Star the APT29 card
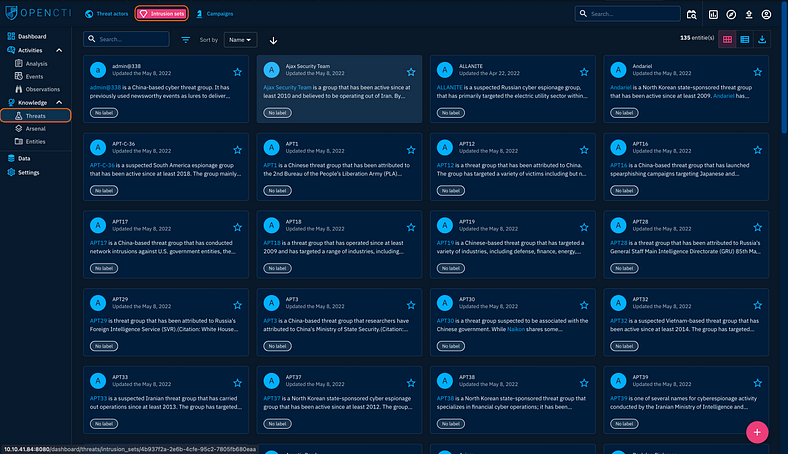Screen dimensions: 788x454 pyautogui.click(x=238, y=305)
